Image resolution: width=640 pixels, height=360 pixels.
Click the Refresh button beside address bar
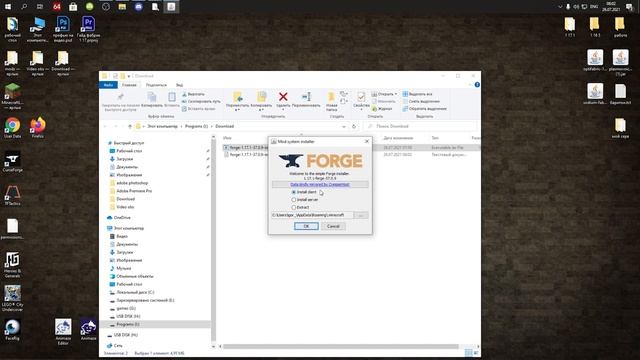354,127
